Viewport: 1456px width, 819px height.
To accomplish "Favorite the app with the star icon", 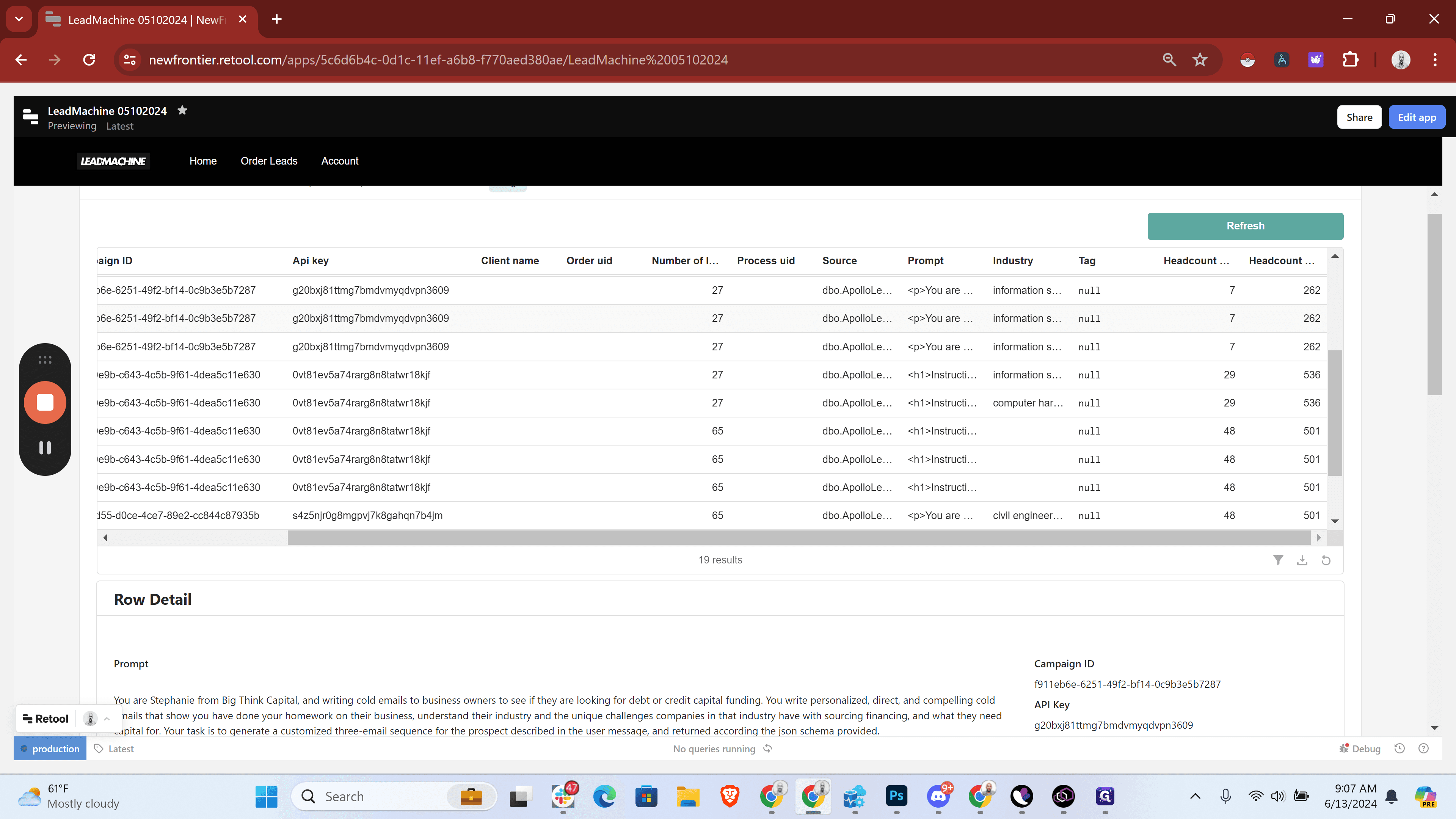I will pyautogui.click(x=182, y=110).
